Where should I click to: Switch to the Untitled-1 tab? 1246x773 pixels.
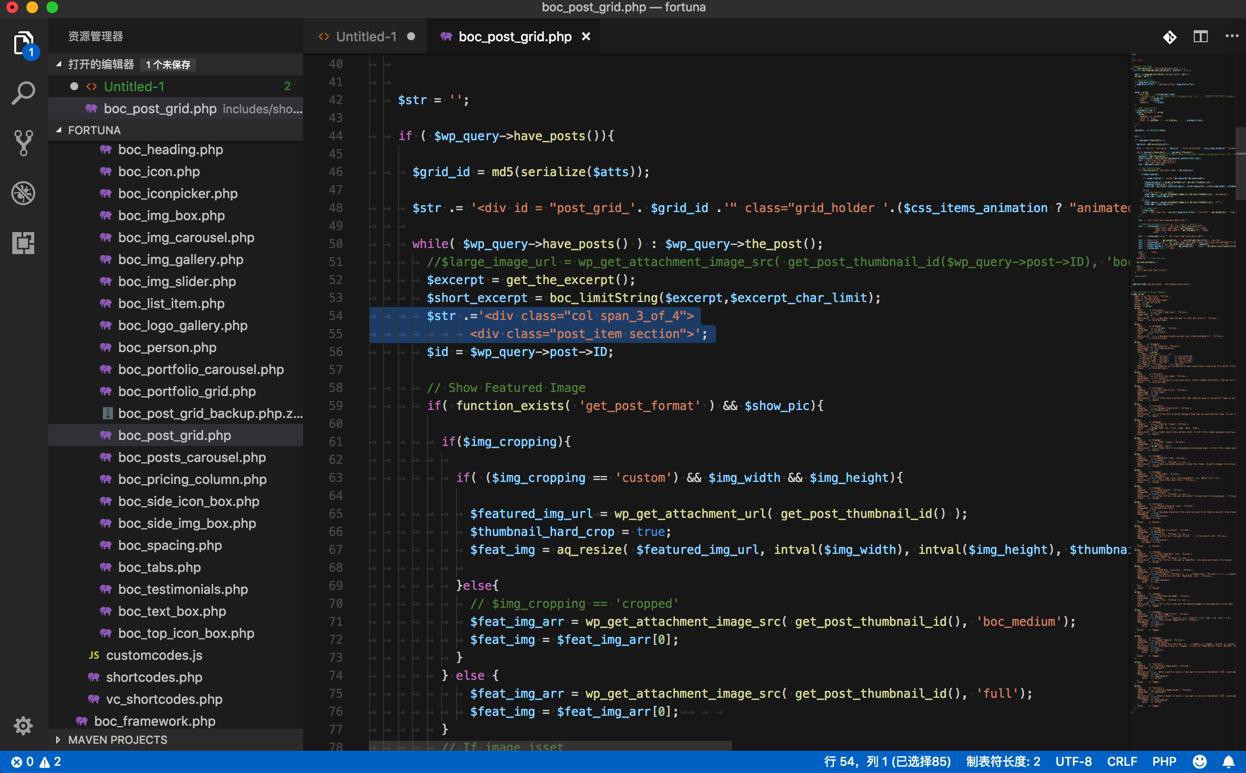tap(366, 36)
